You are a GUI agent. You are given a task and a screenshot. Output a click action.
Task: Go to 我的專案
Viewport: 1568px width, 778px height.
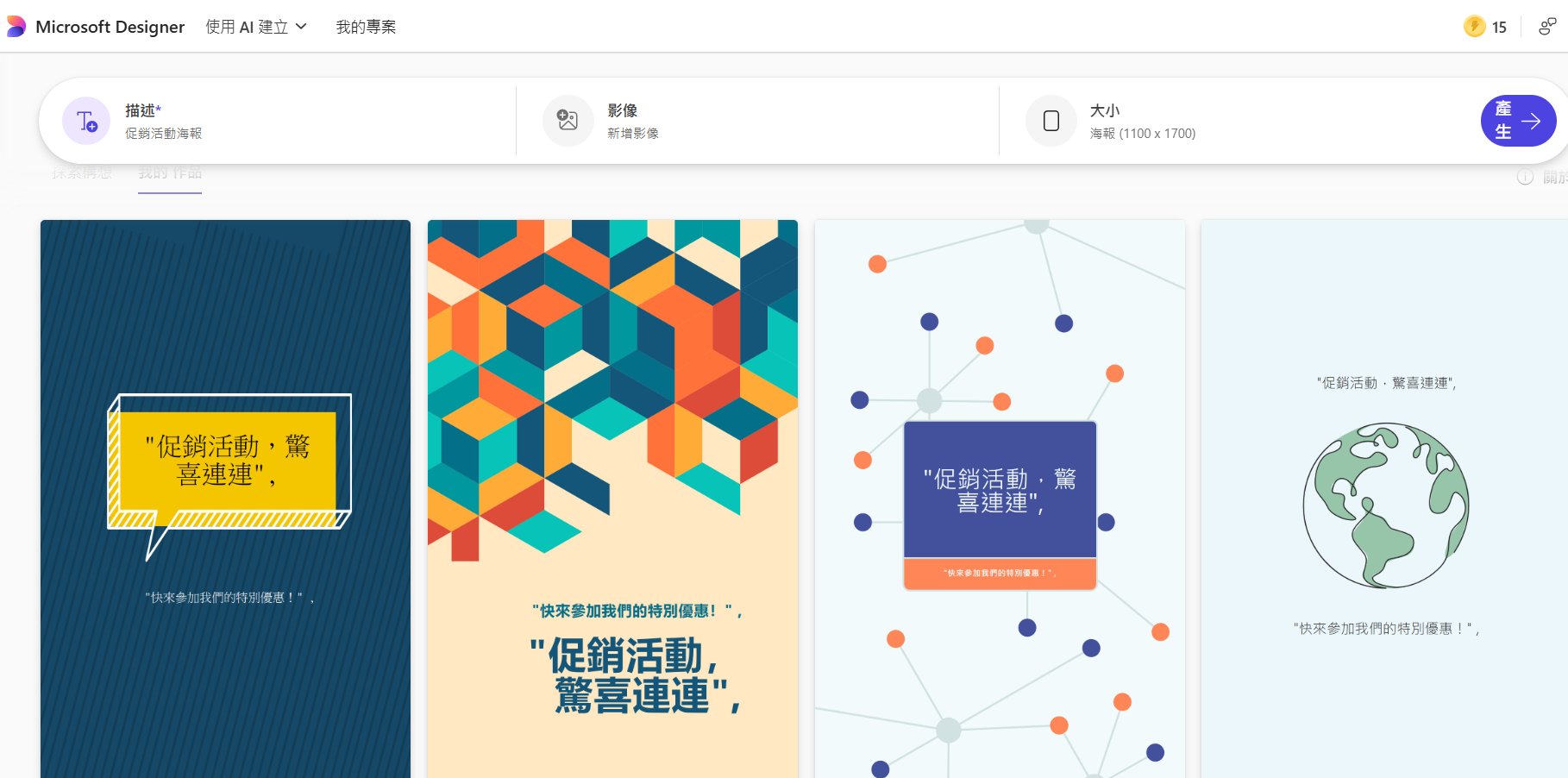coord(366,27)
